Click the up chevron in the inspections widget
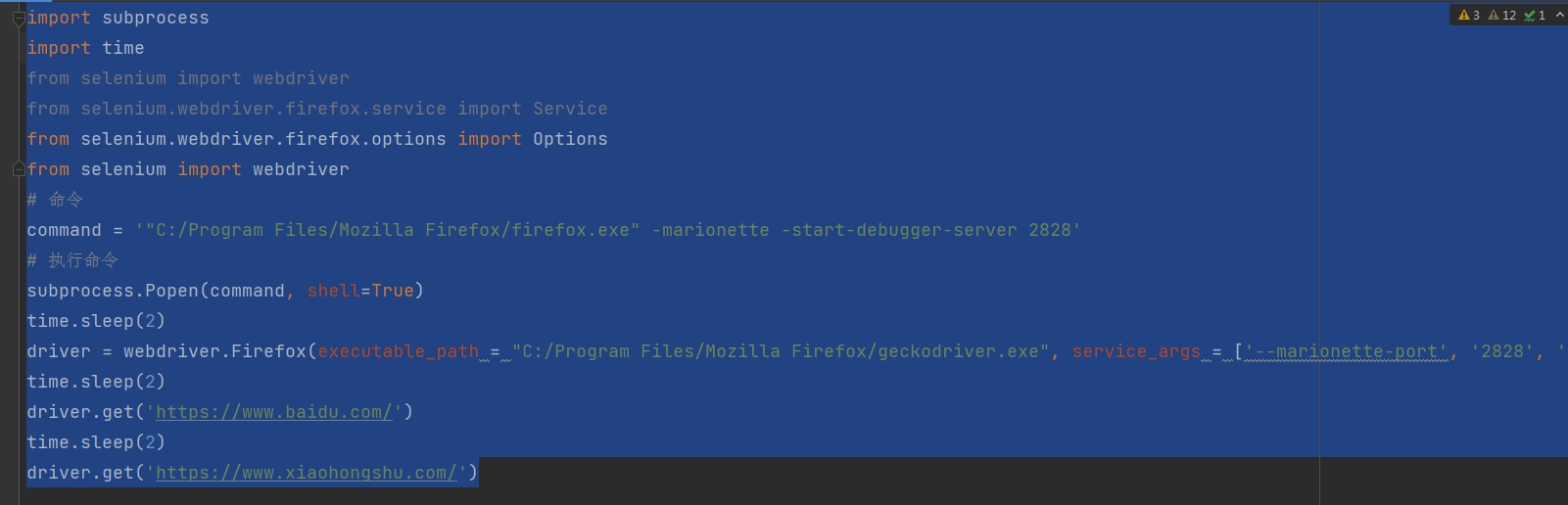This screenshot has height=505, width=1568. [x=1559, y=15]
